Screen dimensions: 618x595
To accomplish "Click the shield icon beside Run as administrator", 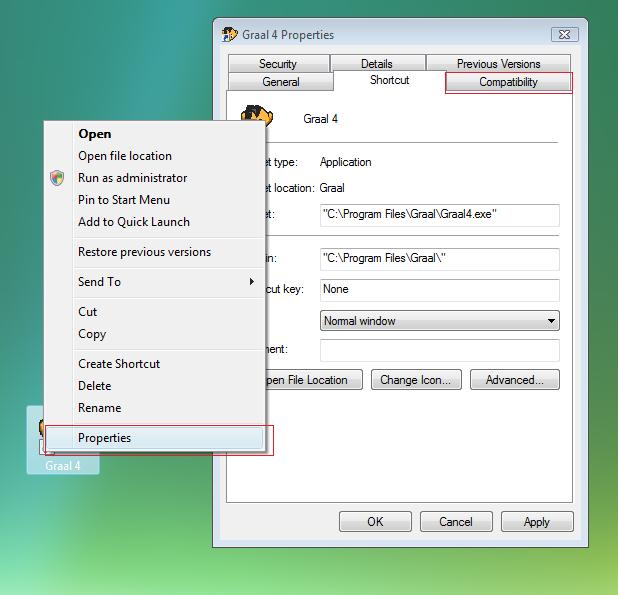I will coord(57,178).
